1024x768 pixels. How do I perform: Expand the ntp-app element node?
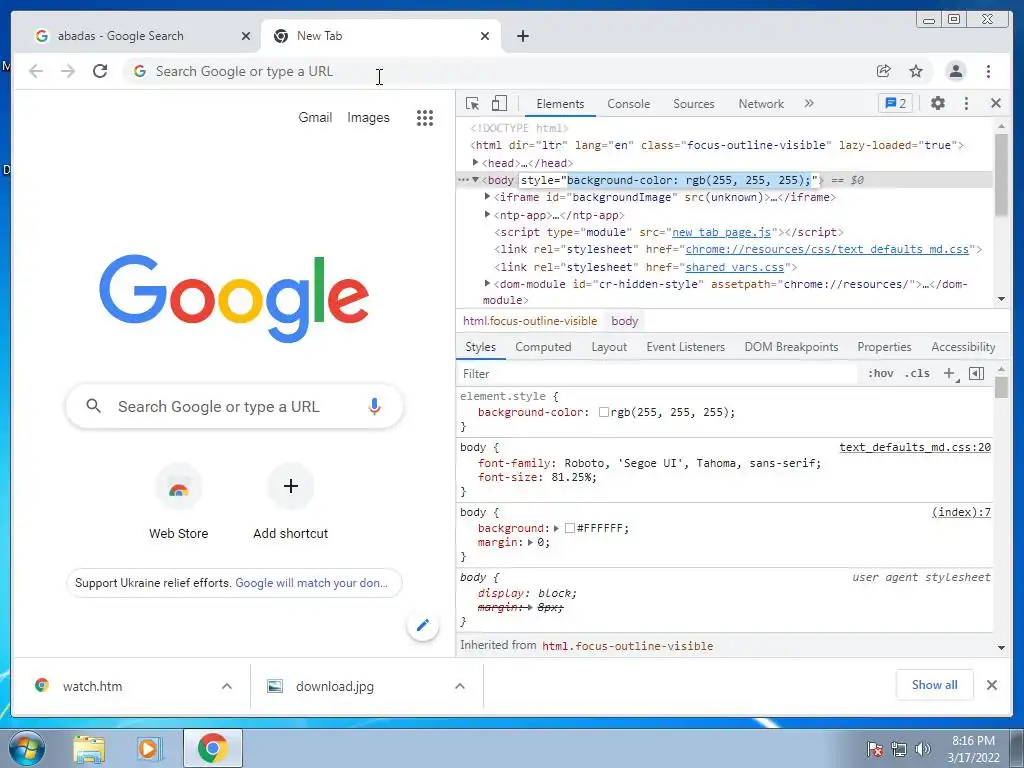[487, 214]
